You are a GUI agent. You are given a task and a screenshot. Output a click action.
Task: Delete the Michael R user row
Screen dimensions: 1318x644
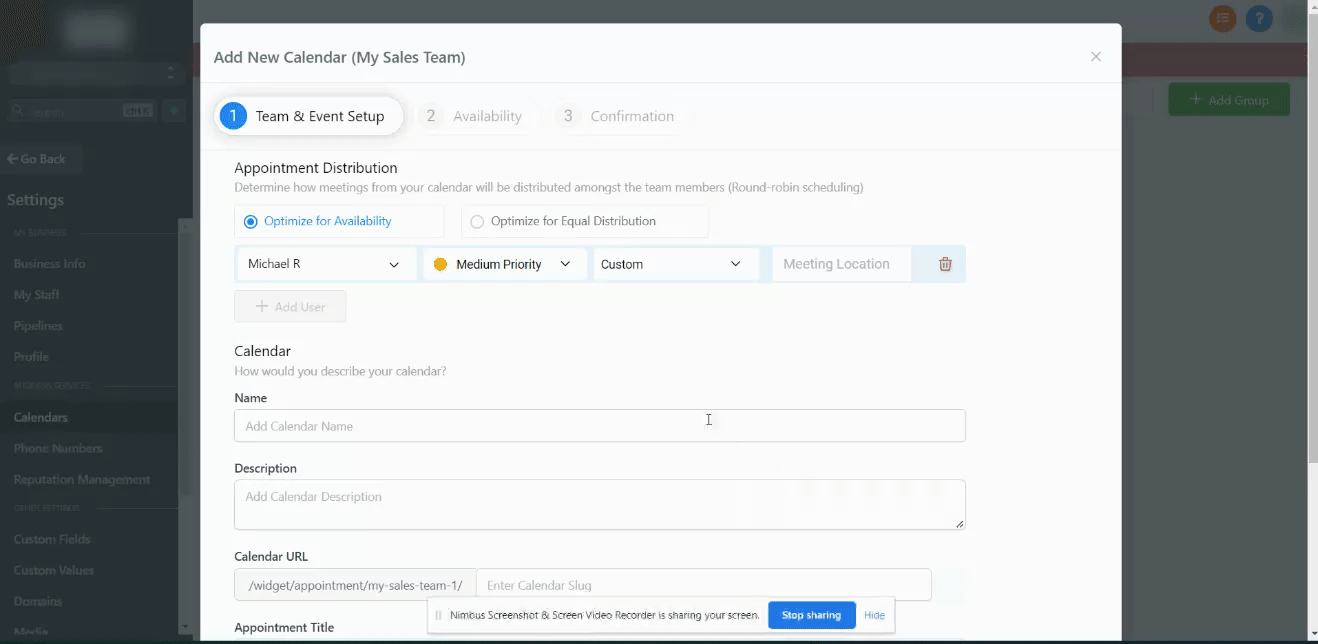pyautogui.click(x=945, y=264)
